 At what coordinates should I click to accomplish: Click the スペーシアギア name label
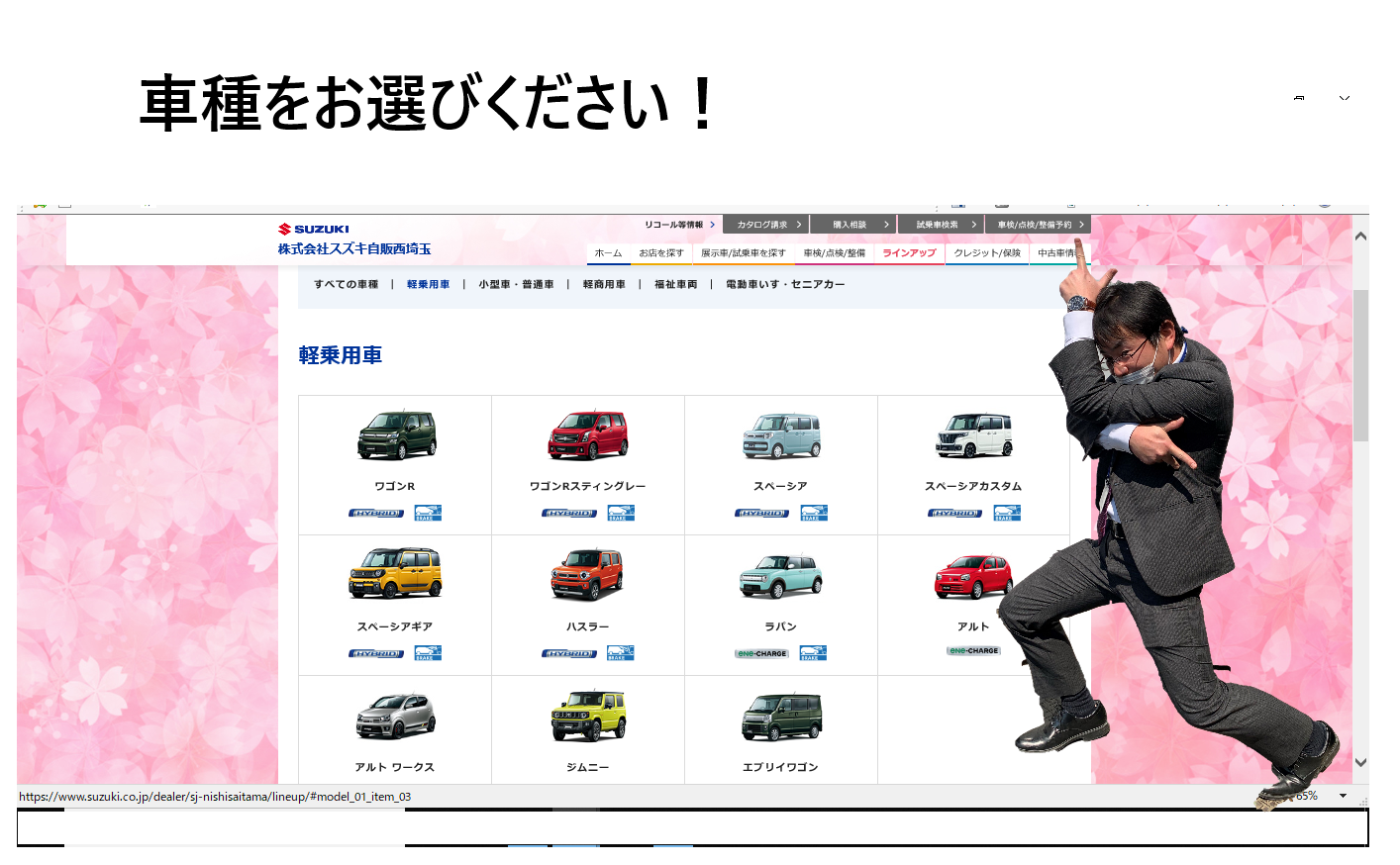click(395, 626)
